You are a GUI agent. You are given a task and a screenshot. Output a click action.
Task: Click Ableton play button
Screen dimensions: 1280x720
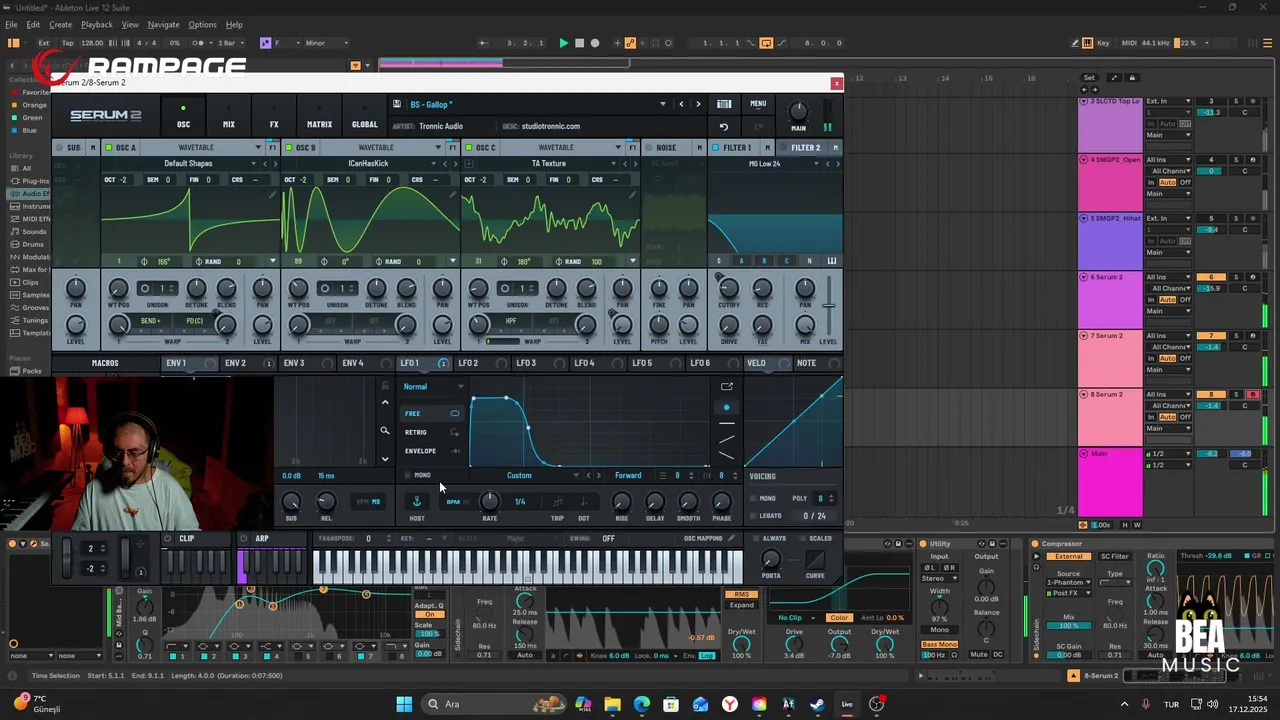563,43
